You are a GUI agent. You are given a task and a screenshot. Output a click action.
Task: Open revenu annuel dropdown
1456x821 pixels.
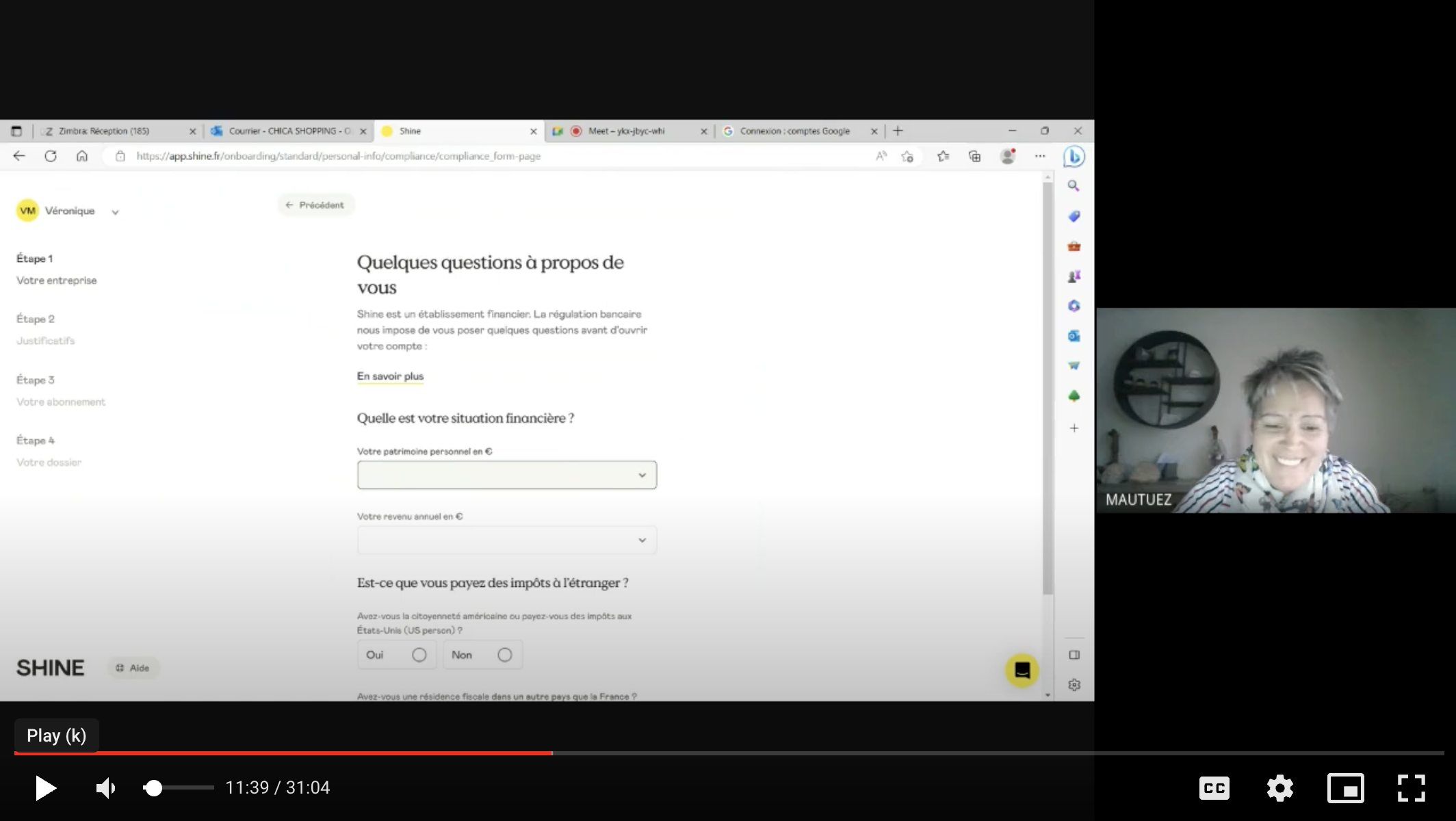click(507, 540)
